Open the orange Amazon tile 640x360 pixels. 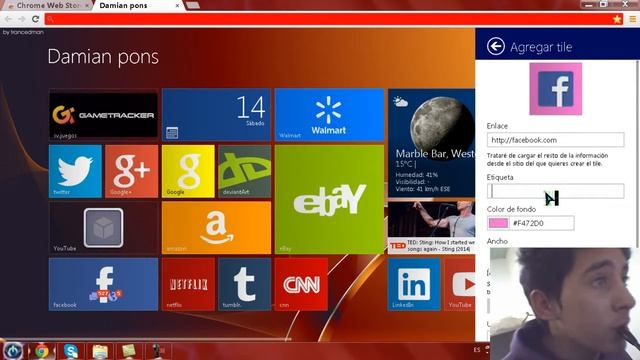216,228
